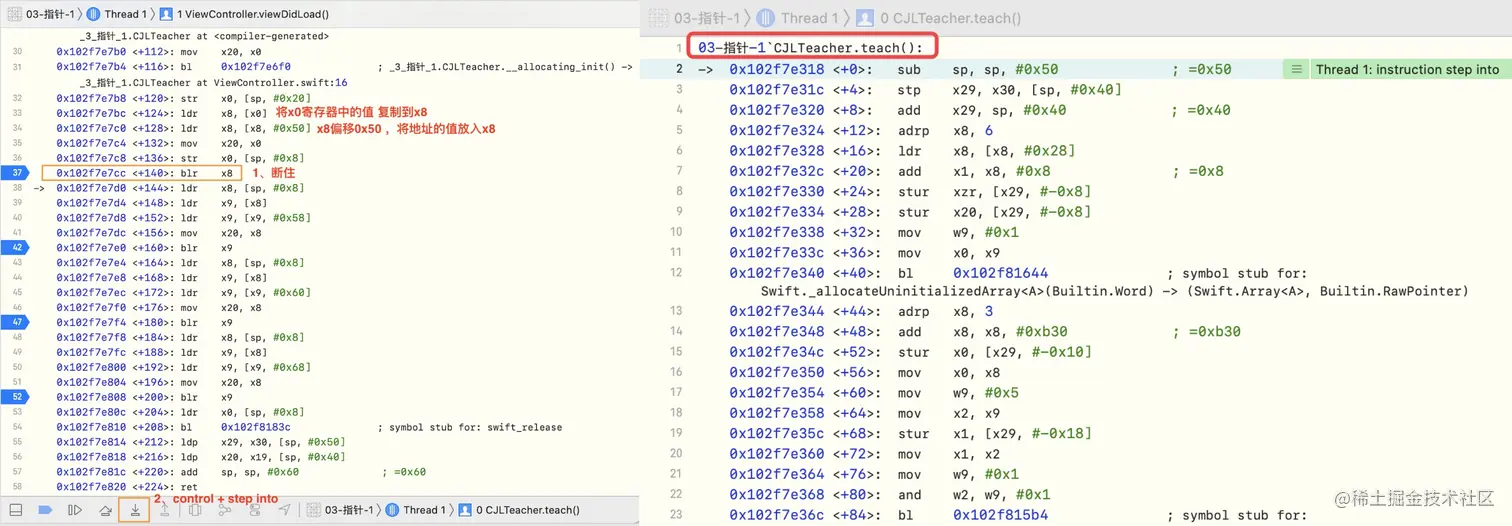The image size is (1512, 526).
Task: Click 0x102f7e814 ldp x29, x30 line
Action: coord(200,442)
